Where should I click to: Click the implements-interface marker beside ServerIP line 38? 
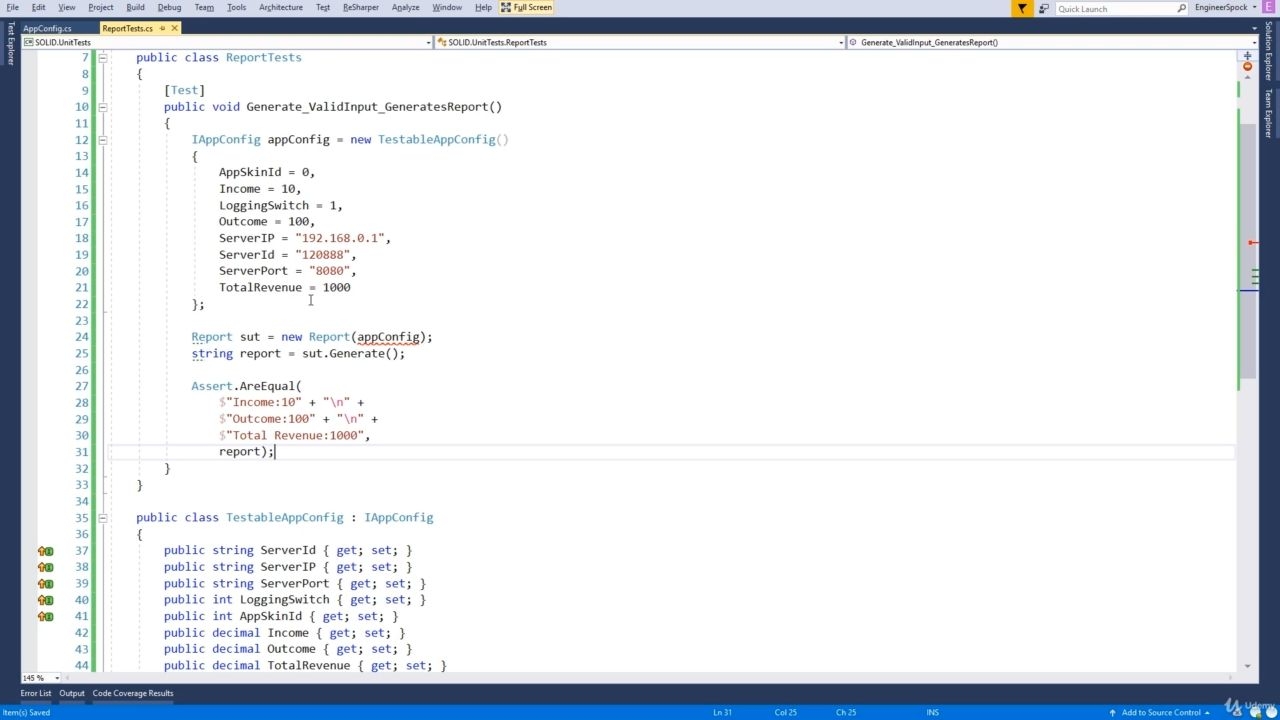pyautogui.click(x=45, y=567)
